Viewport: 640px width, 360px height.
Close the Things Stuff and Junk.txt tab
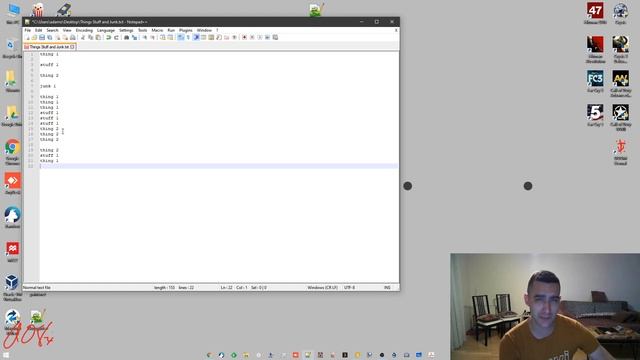(x=72, y=47)
